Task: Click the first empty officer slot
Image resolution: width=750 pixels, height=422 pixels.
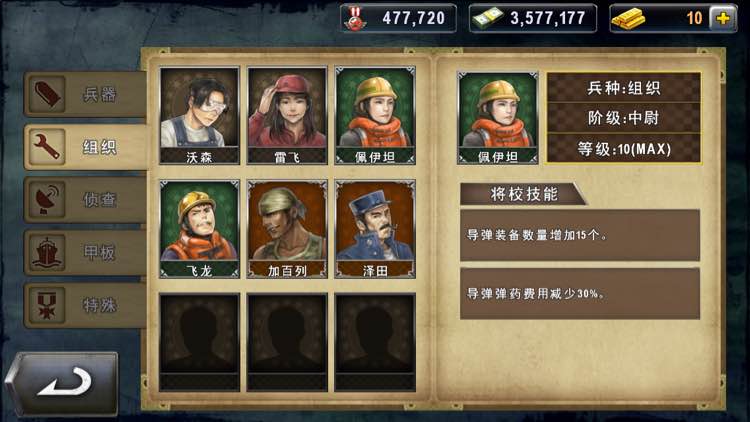Action: [199, 343]
